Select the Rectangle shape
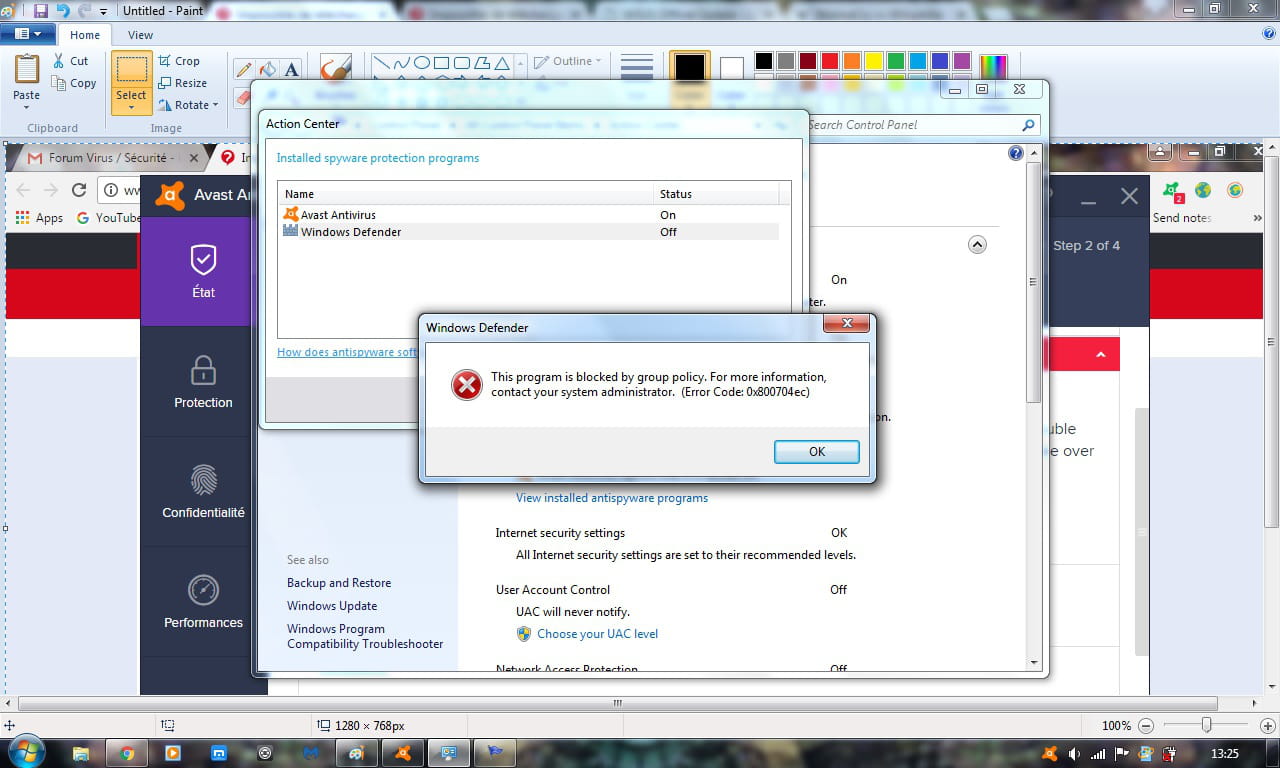The width and height of the screenshot is (1280, 768). pyautogui.click(x=442, y=63)
